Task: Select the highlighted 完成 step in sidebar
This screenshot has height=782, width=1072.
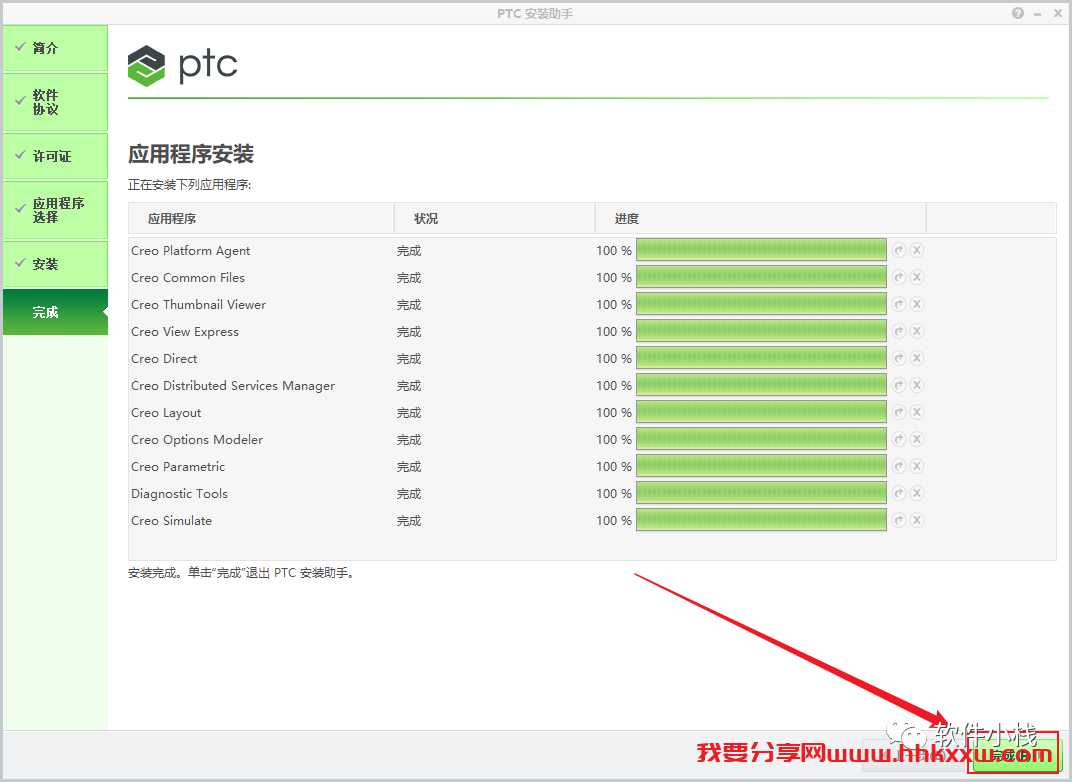Action: 55,312
